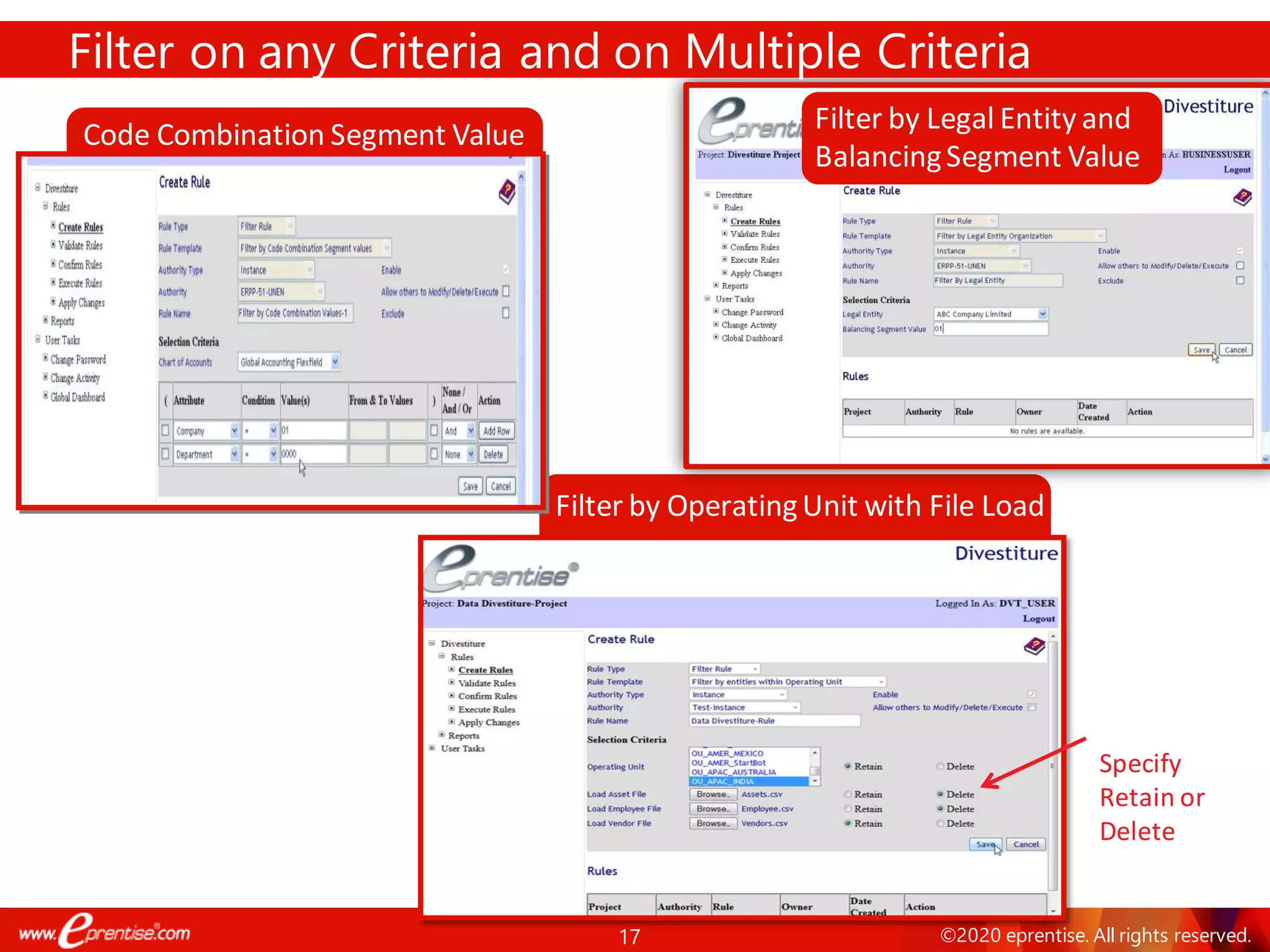The image size is (1270, 952).
Task: Click the help book icon in Operating Unit panel
Action: (1034, 647)
